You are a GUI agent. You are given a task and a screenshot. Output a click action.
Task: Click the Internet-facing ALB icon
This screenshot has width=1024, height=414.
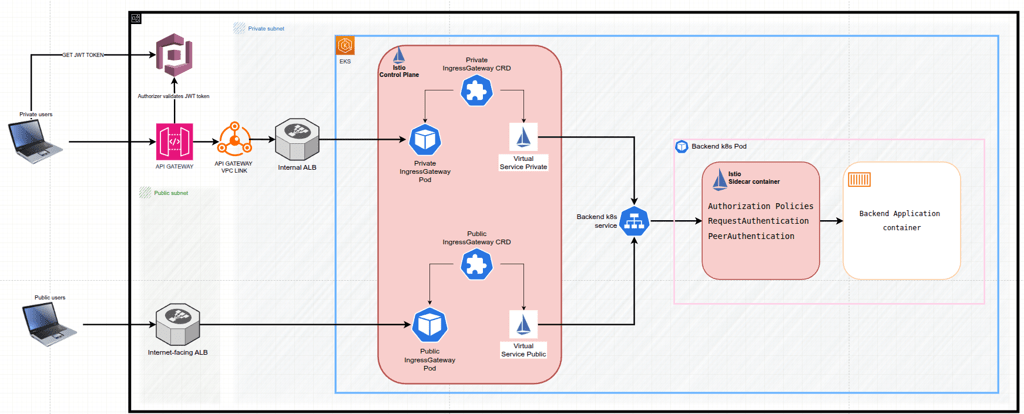178,324
